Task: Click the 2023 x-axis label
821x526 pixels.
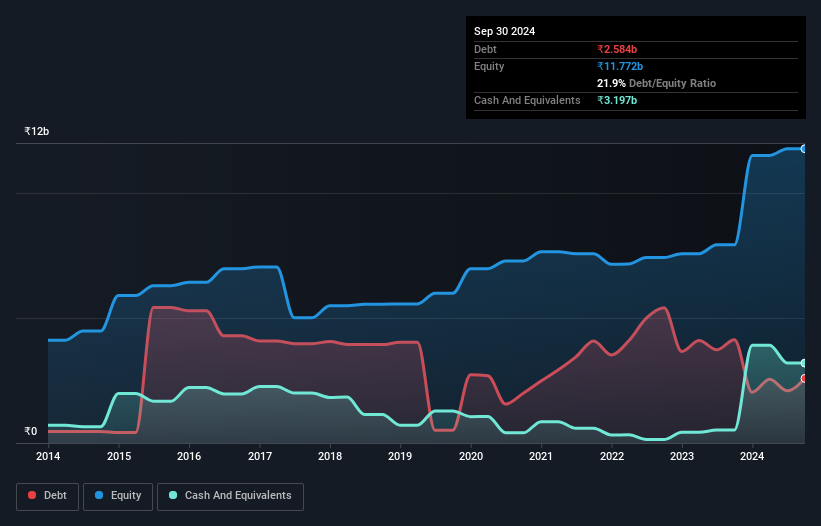Action: pos(682,456)
